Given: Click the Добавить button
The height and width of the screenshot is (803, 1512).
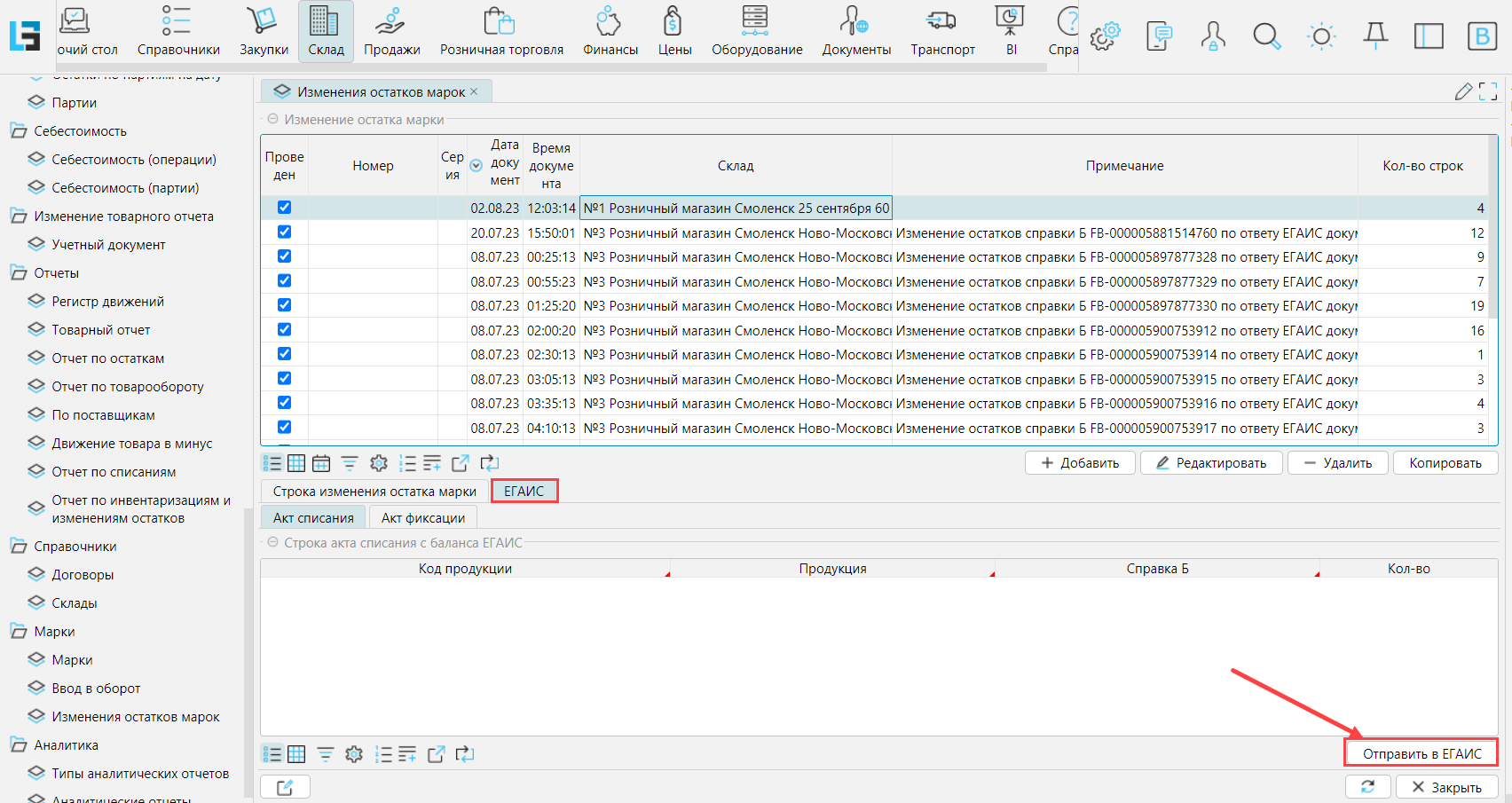Looking at the screenshot, I should (1080, 463).
